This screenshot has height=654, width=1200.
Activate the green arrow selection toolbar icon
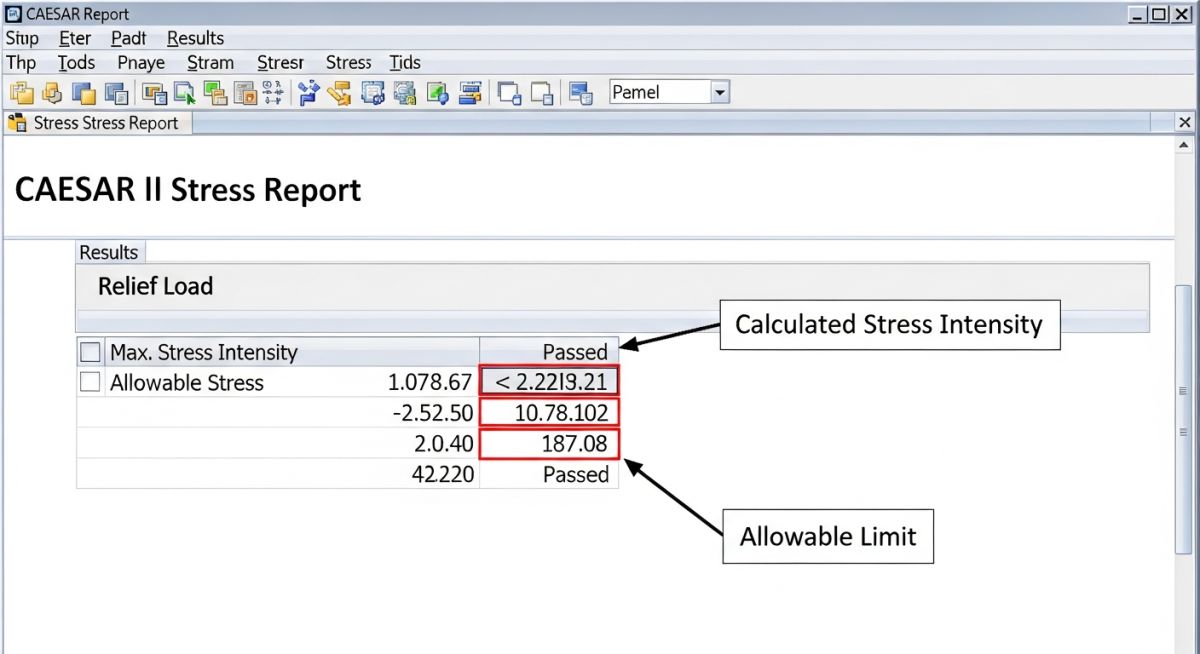[x=188, y=92]
